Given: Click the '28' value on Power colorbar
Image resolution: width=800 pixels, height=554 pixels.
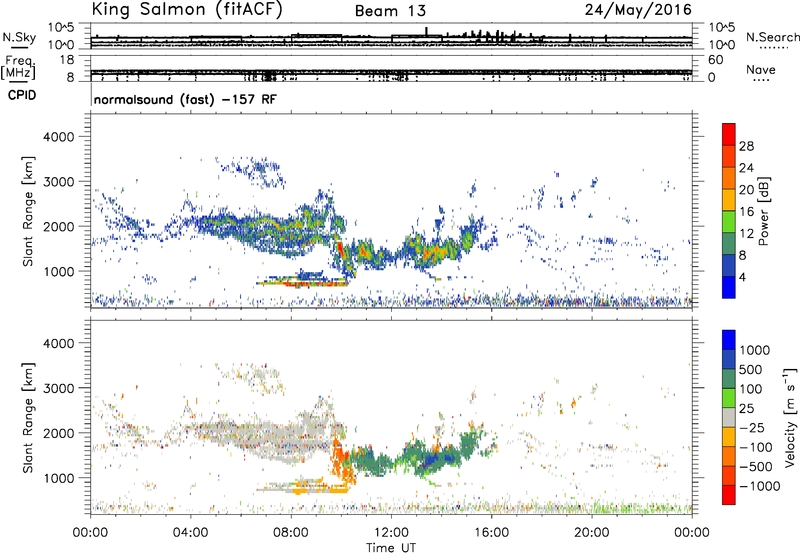Looking at the screenshot, I should (x=746, y=146).
